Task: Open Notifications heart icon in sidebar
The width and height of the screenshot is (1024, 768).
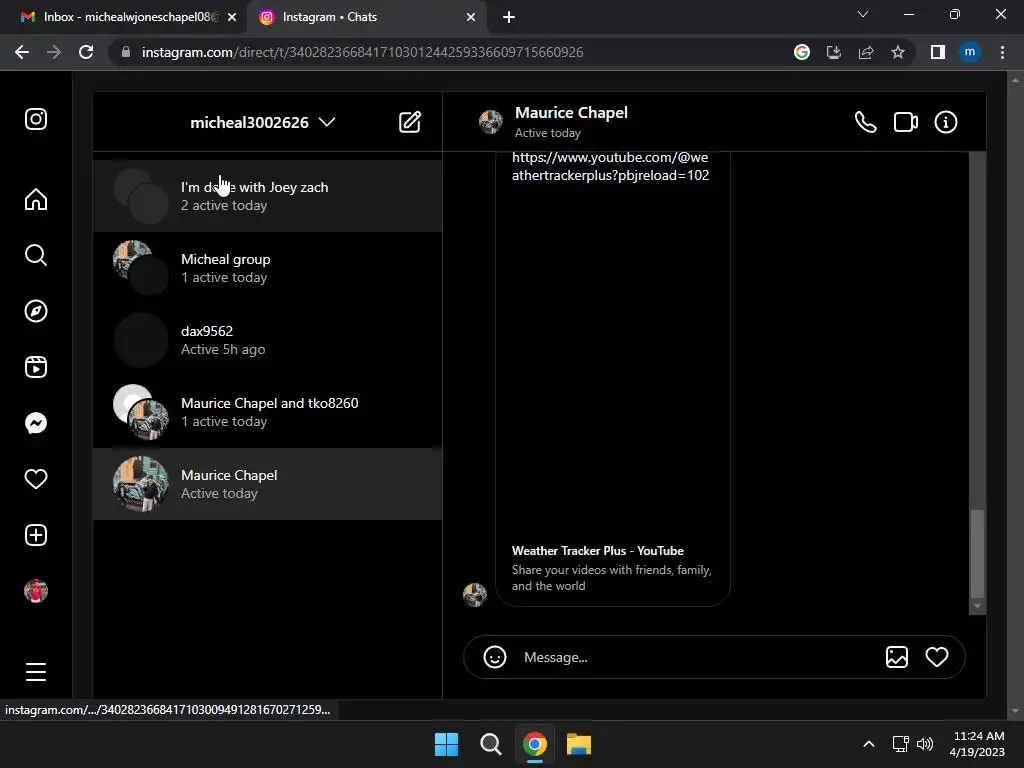Action: [36, 479]
